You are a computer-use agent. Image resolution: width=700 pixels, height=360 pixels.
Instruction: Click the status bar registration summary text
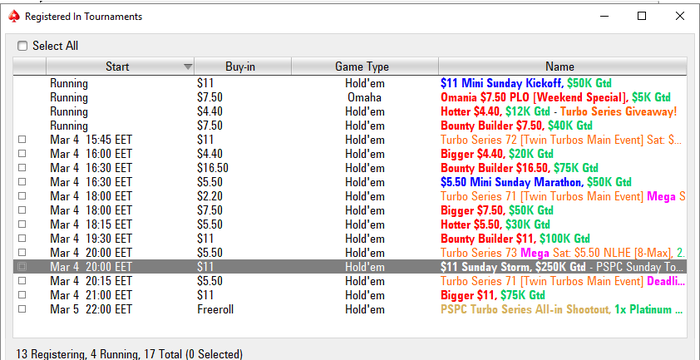point(129,354)
